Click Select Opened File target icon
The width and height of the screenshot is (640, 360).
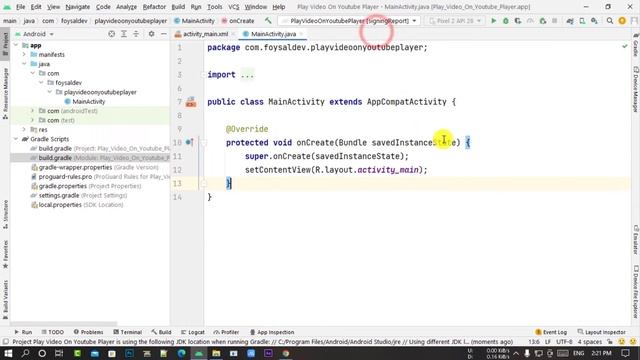(x=111, y=34)
